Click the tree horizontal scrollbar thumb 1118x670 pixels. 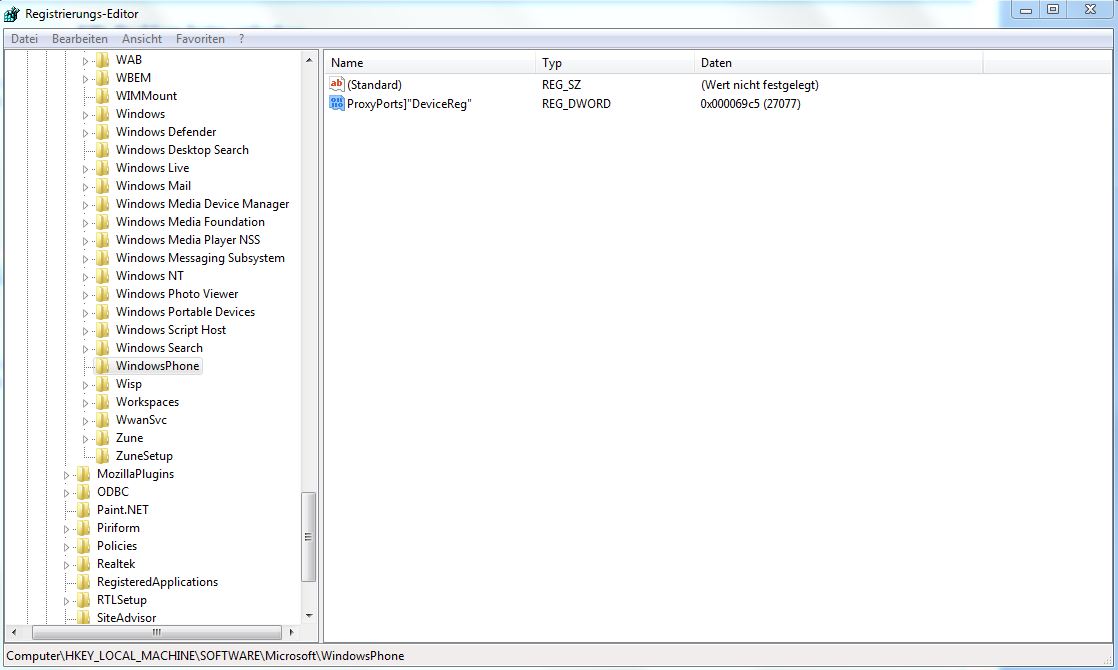point(157,632)
